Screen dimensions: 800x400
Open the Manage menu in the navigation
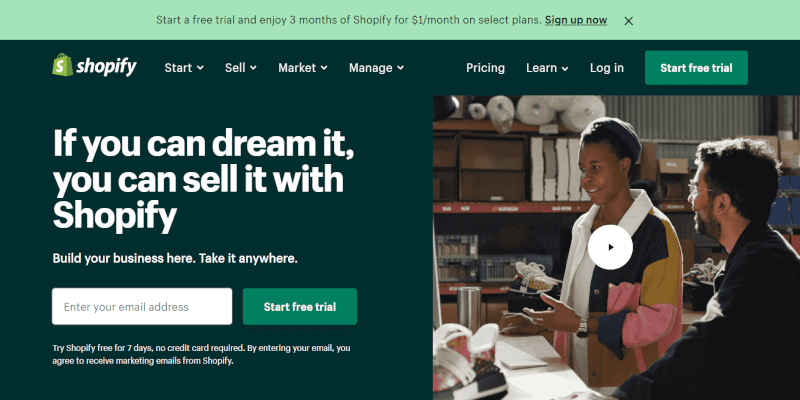tap(377, 68)
